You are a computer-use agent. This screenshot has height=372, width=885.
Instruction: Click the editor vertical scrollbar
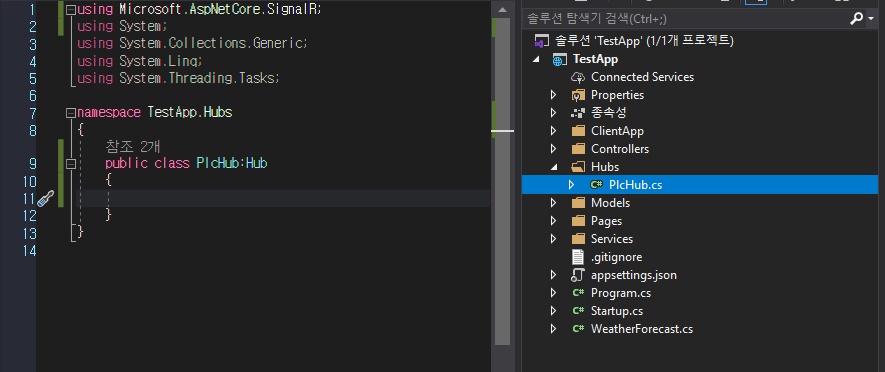tap(502, 181)
